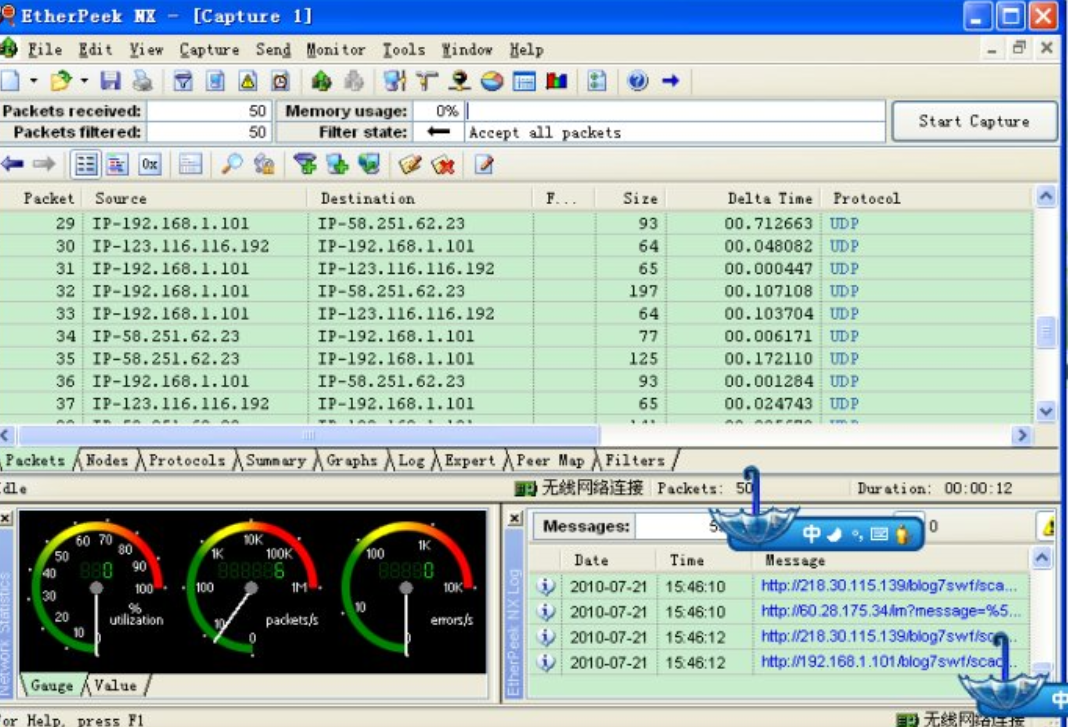Switch to the Peer Map tab
Screen dimensions: 1068x727
(x=550, y=461)
